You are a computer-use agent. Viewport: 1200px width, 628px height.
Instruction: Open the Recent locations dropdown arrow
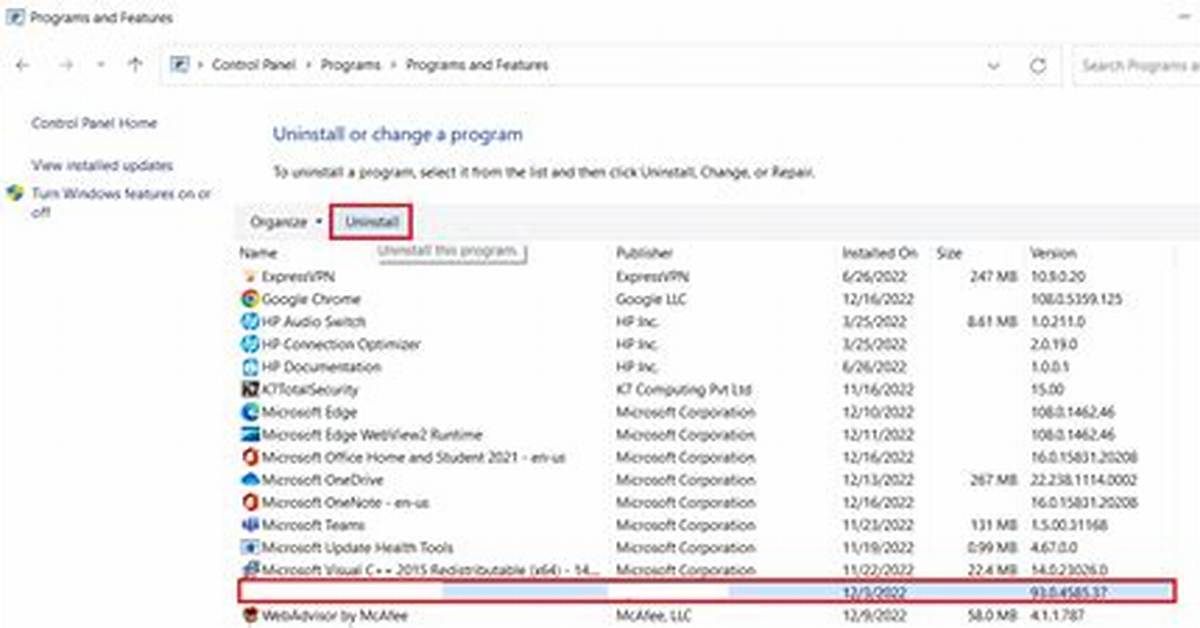101,65
